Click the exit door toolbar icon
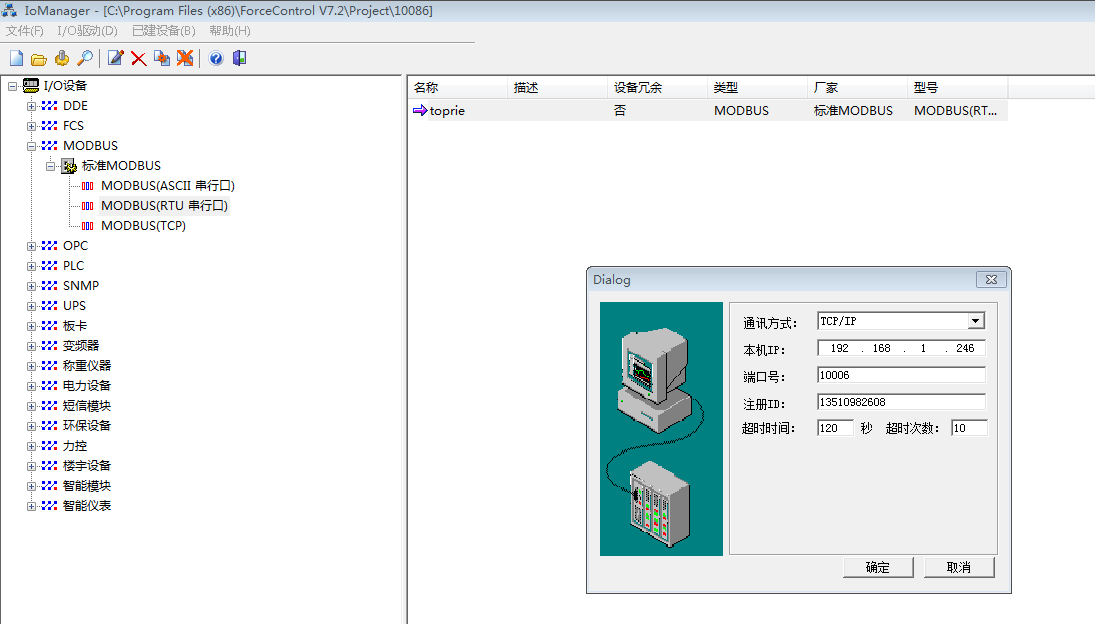 pos(239,59)
